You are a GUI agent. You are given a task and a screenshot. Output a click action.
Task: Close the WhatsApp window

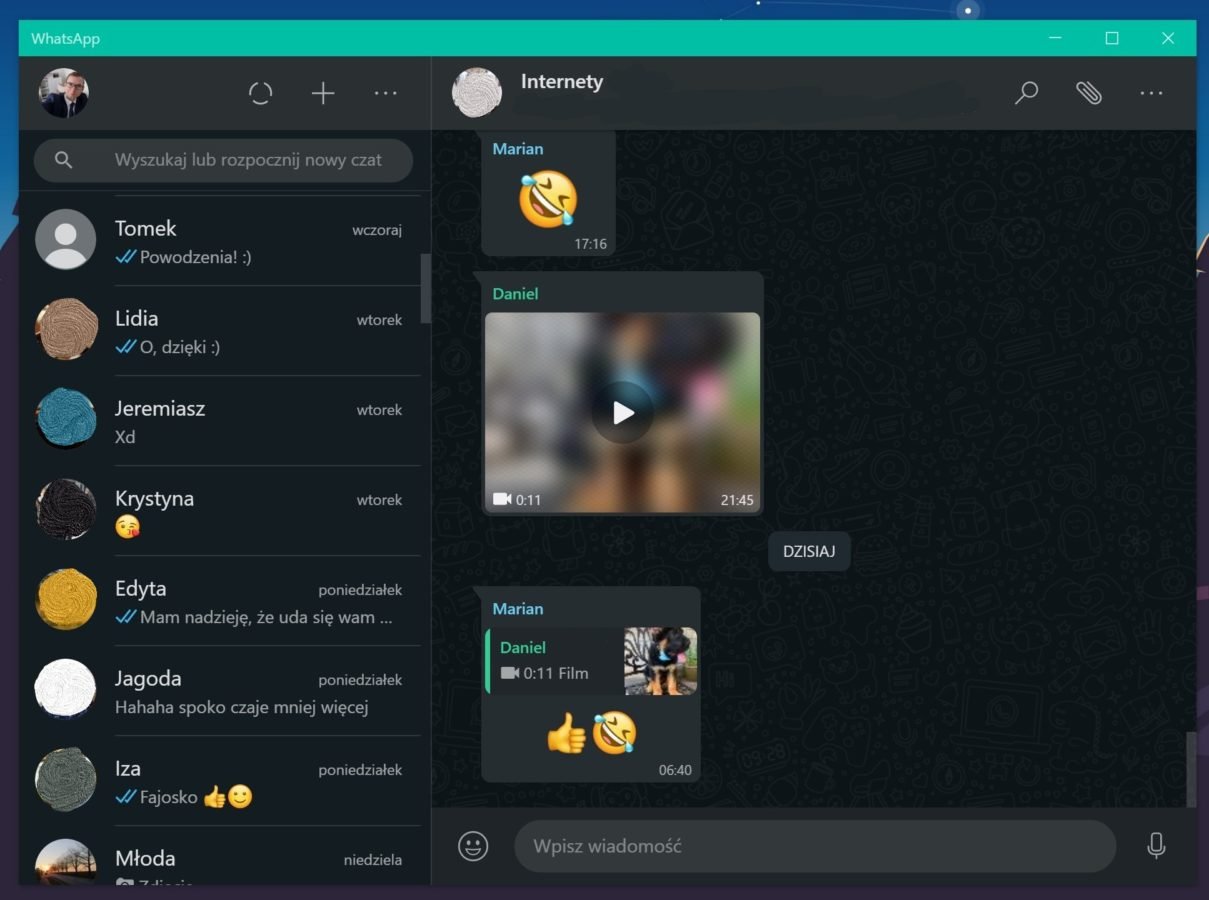[x=1168, y=38]
